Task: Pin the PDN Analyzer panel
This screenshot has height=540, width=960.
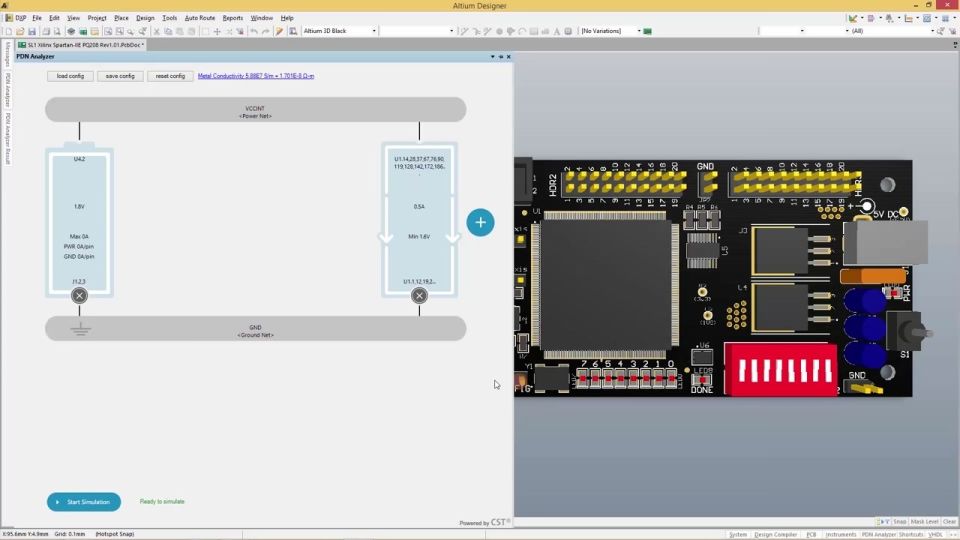Action: pos(501,56)
